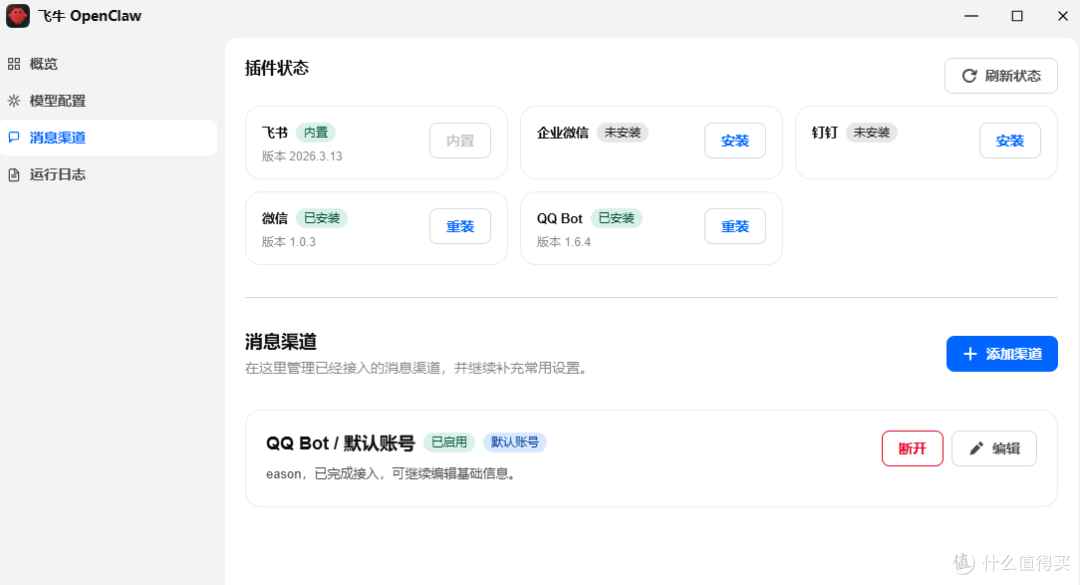1080x585 pixels.
Task: Click the 在这里管理已经接入的消息渠道 subtitle
Action: pos(417,369)
